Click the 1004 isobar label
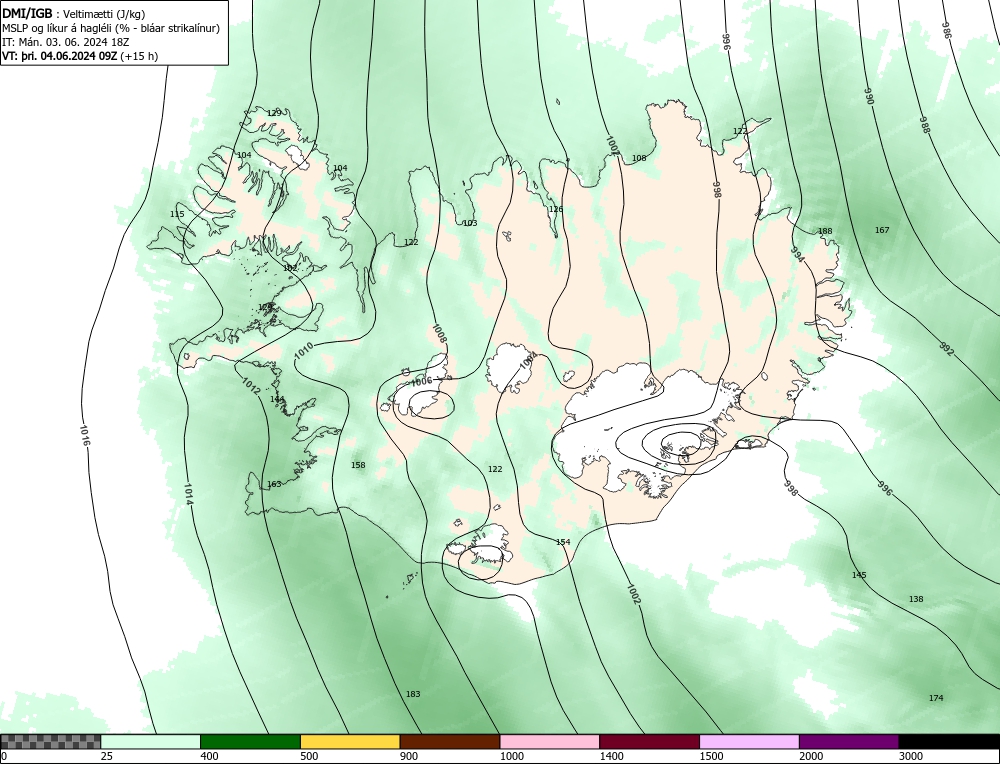 527,361
